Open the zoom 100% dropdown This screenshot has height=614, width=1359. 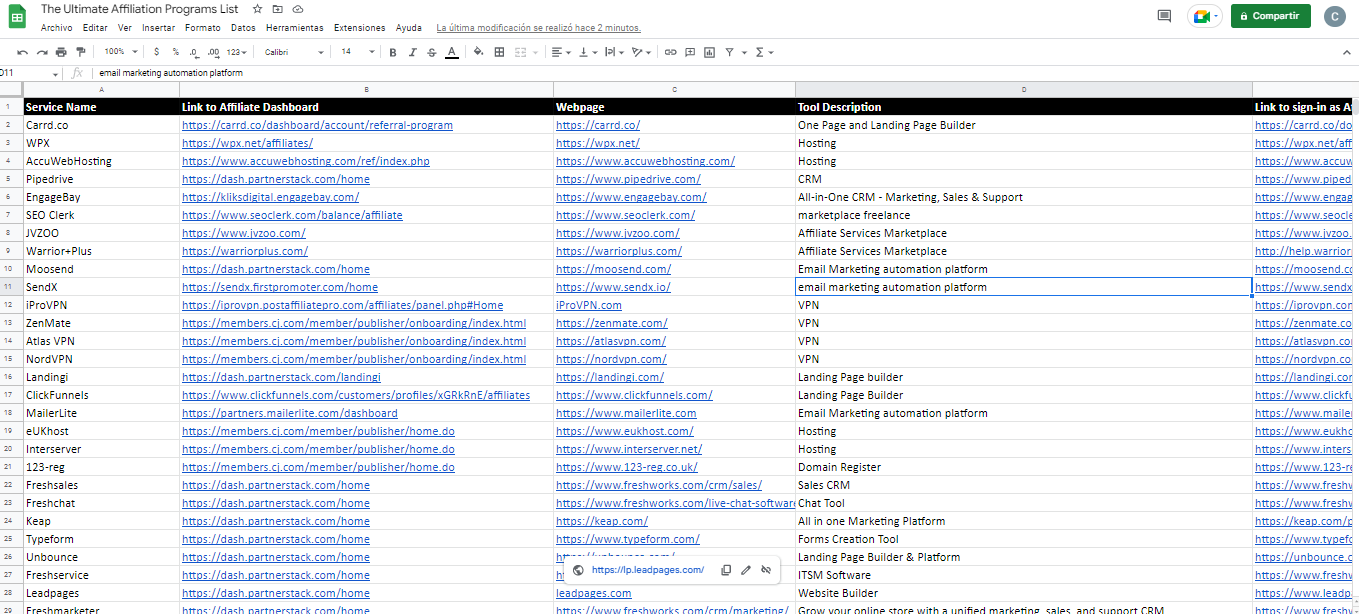120,52
